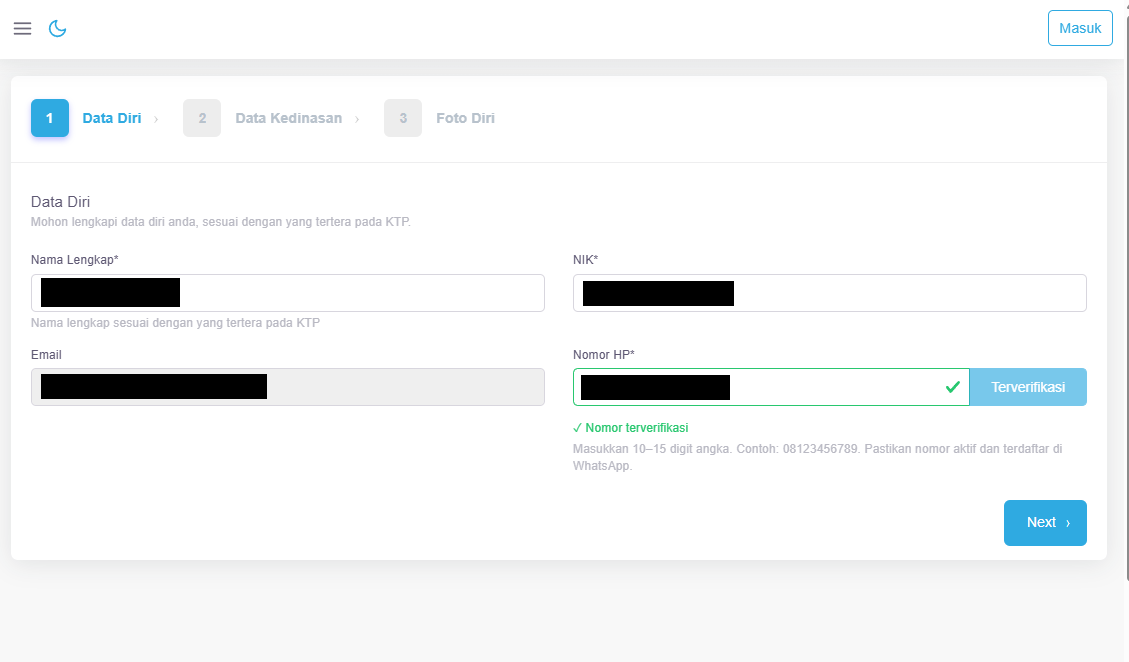Image resolution: width=1129 pixels, height=662 pixels.
Task: Focus the Nama Lengkap input field
Action: click(x=288, y=293)
